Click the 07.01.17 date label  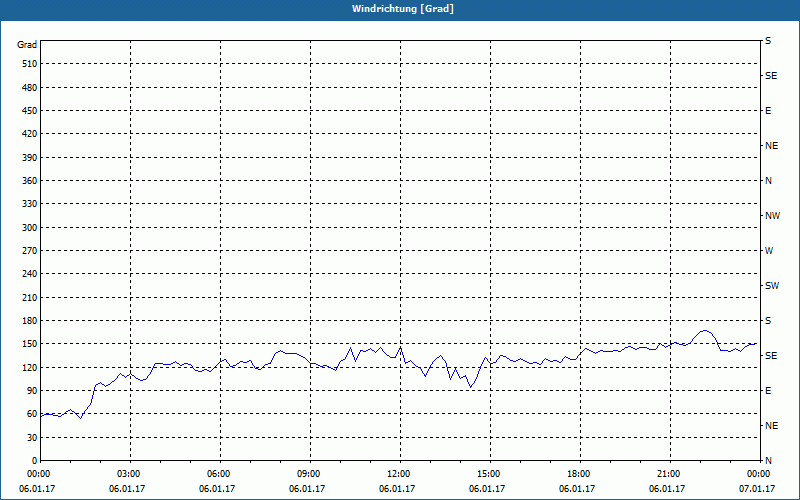[x=757, y=488]
